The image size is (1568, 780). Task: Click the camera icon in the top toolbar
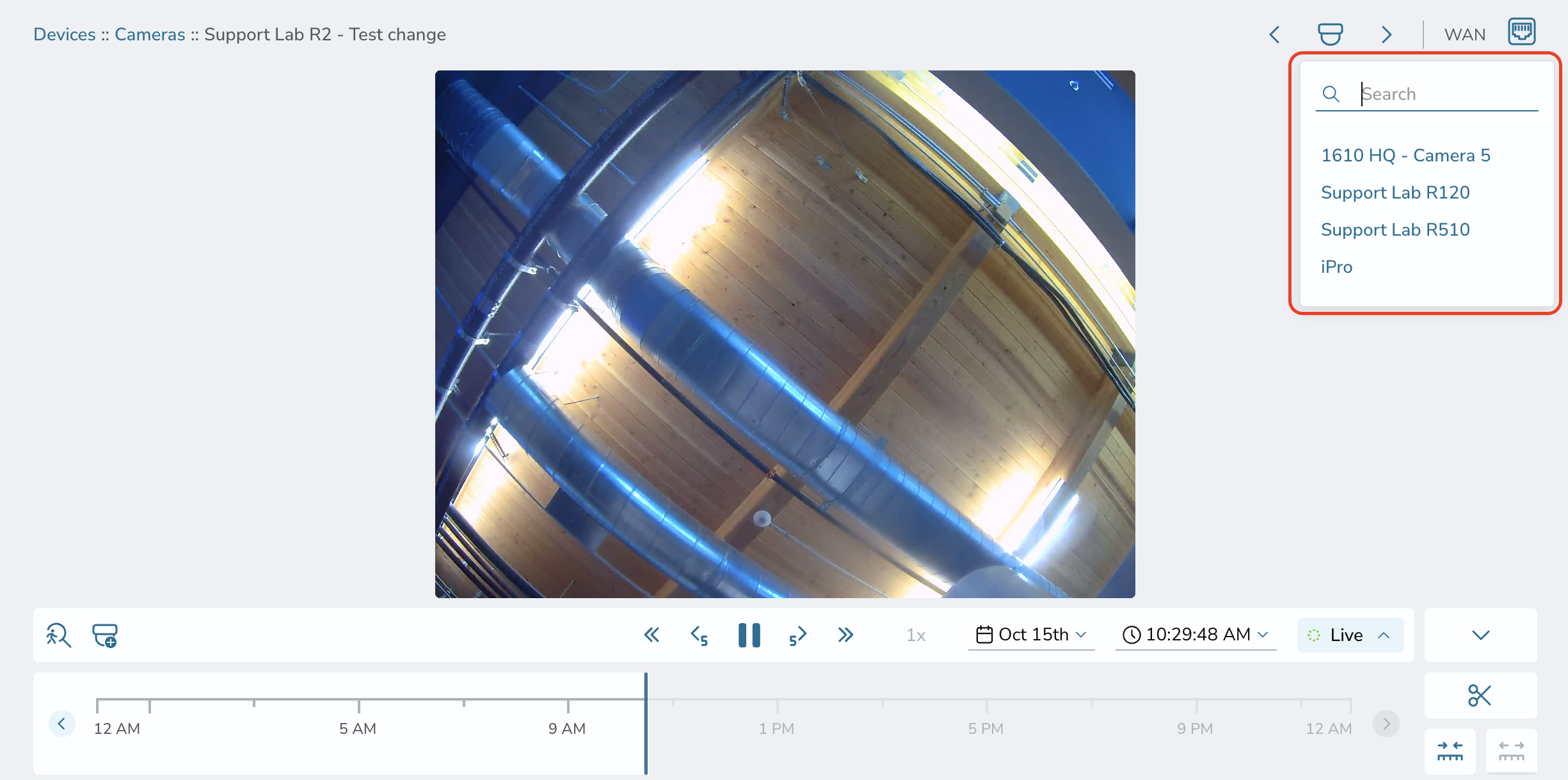[1331, 34]
